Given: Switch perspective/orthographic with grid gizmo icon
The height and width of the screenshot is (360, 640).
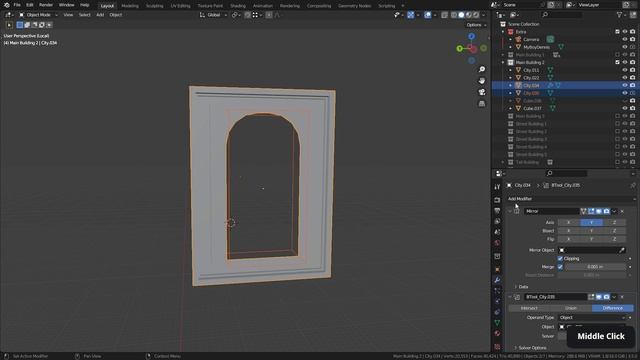Looking at the screenshot, I should click(482, 104).
